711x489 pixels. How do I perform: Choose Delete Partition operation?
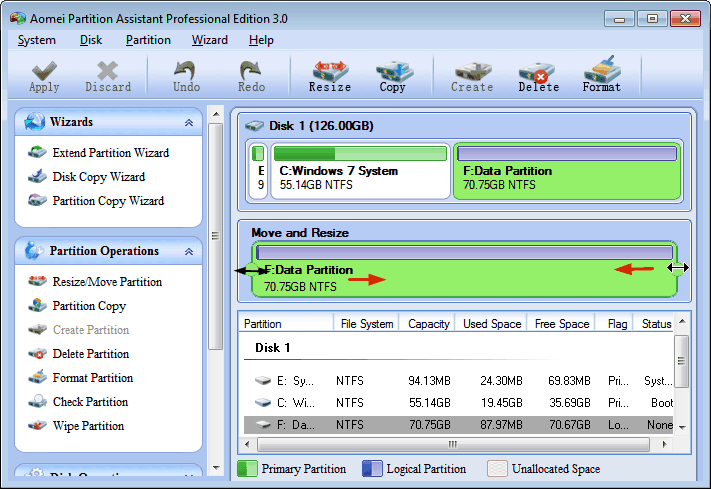[x=91, y=354]
